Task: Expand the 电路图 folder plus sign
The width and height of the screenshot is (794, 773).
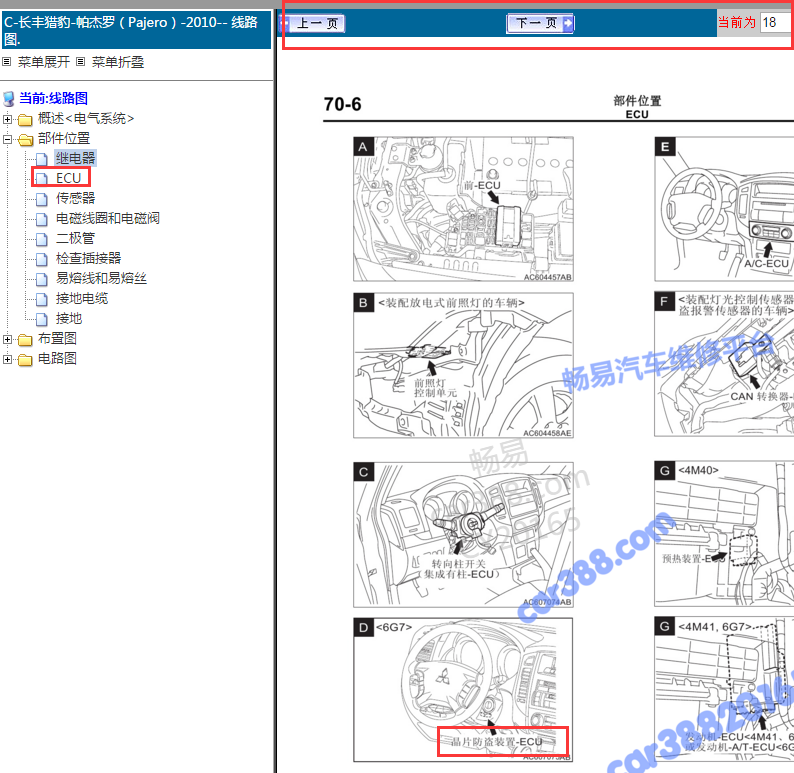Action: click(x=7, y=359)
